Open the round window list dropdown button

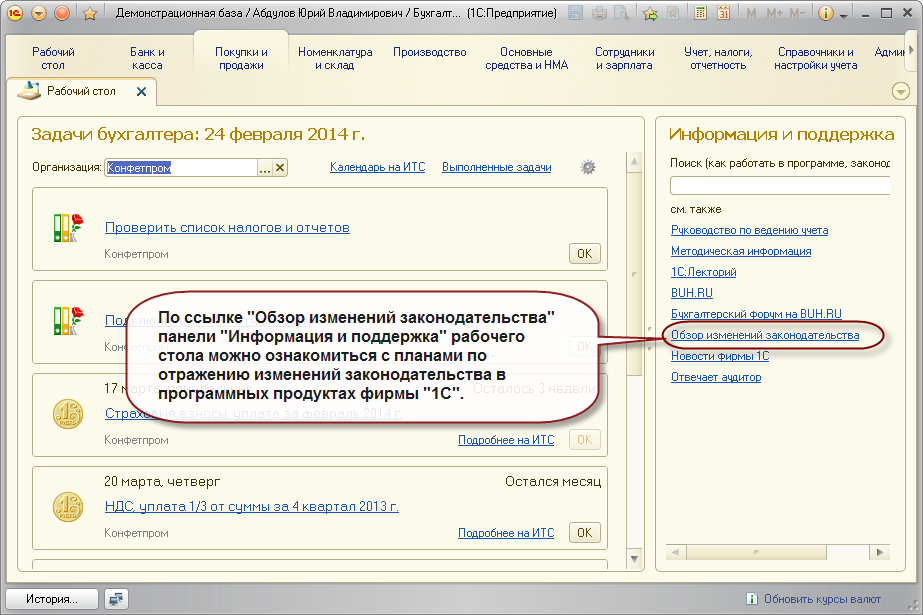pos(901,91)
